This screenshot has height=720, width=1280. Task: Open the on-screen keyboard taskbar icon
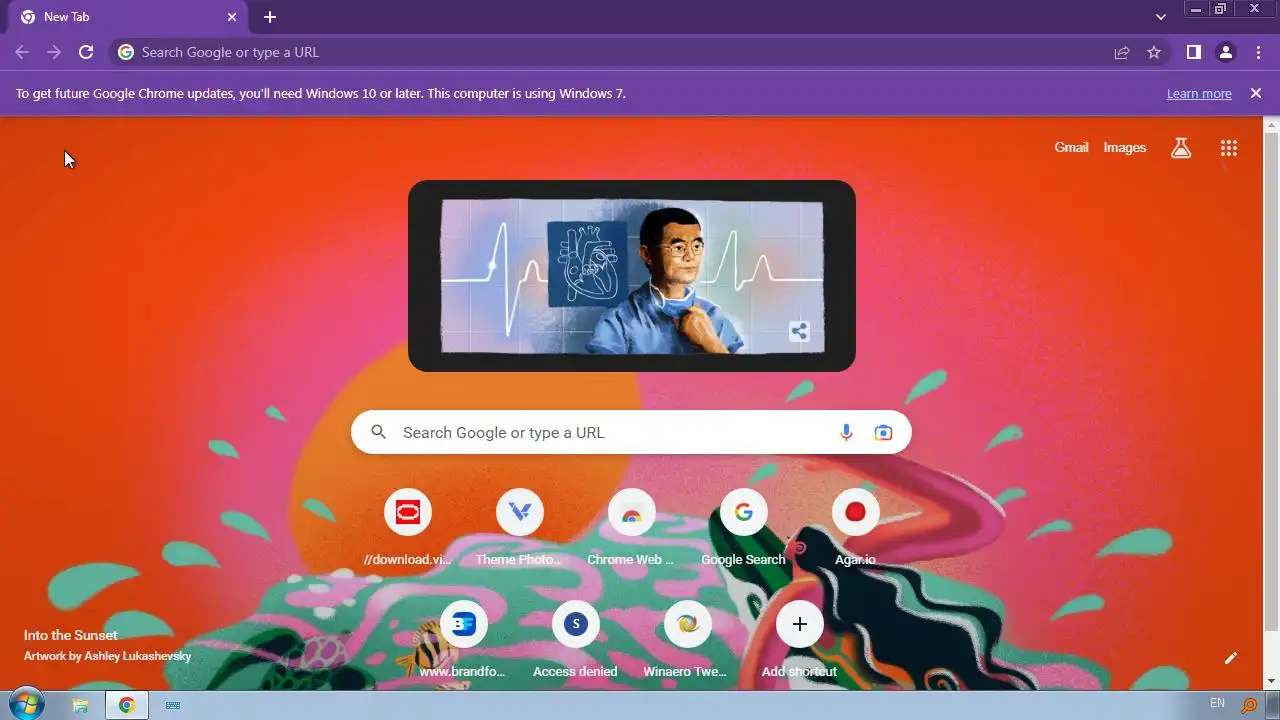tap(173, 705)
